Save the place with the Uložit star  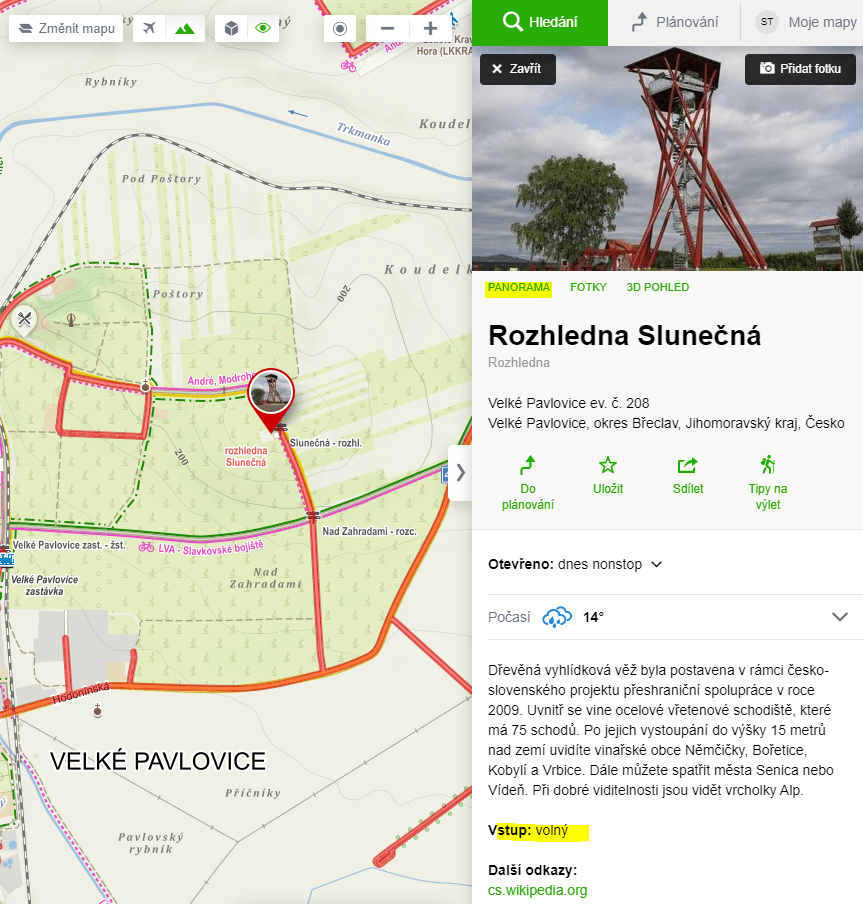tap(607, 465)
